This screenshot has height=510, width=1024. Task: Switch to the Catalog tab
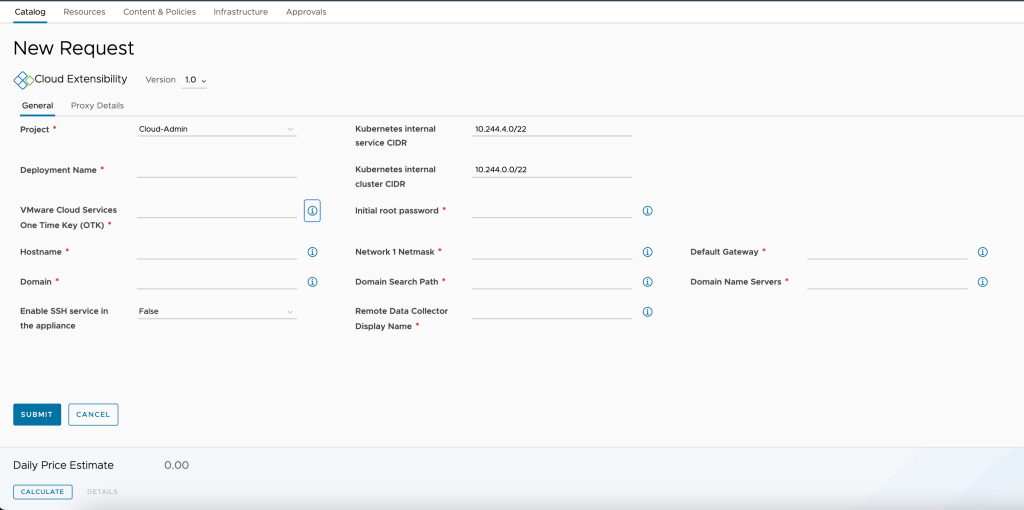pyautogui.click(x=30, y=12)
